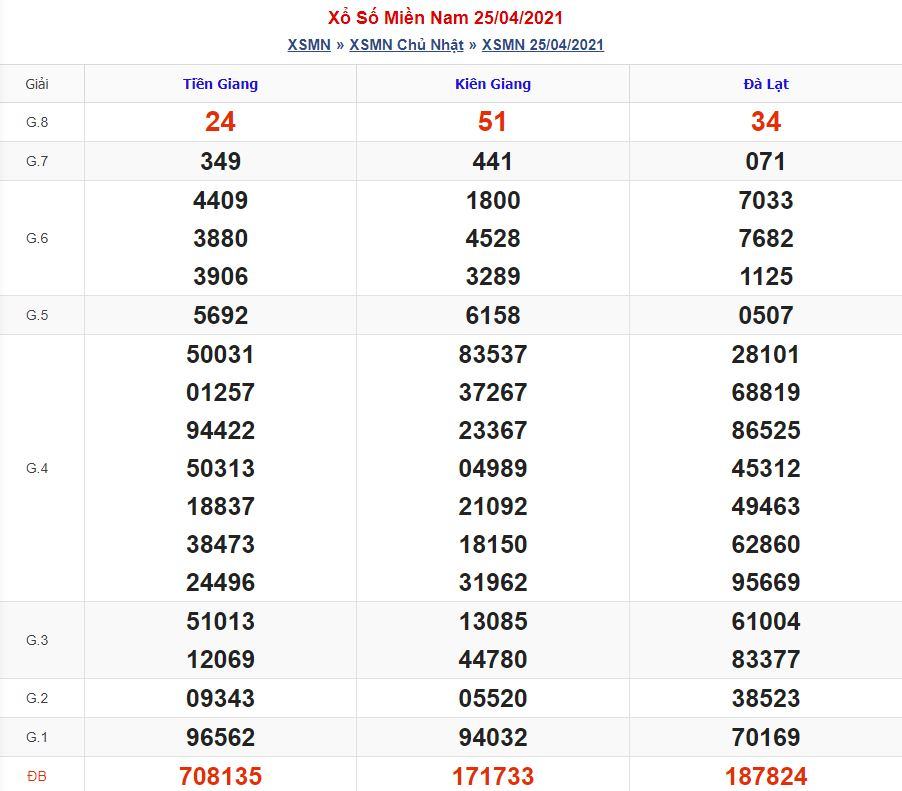Select the G.1 row label

[37, 737]
